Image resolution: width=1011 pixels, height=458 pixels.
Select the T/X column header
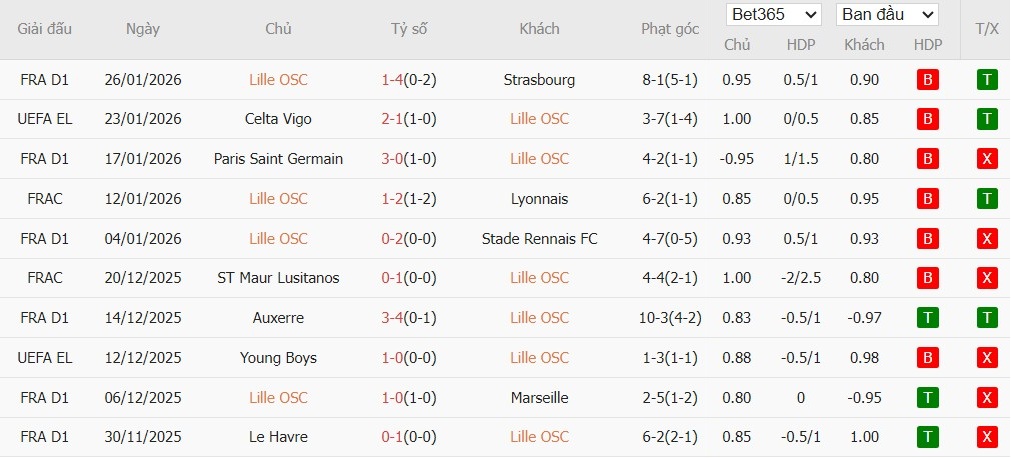coord(987,29)
